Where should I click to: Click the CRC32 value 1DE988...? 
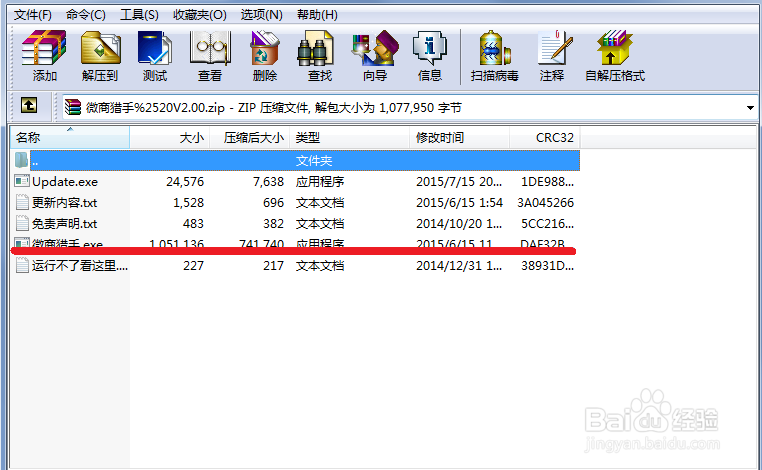coord(547,182)
